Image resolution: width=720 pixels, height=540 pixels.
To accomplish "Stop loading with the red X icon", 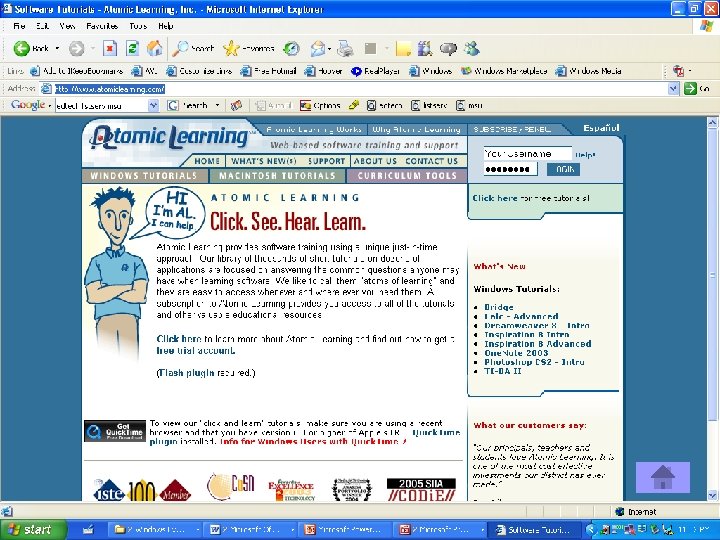I will 110,48.
